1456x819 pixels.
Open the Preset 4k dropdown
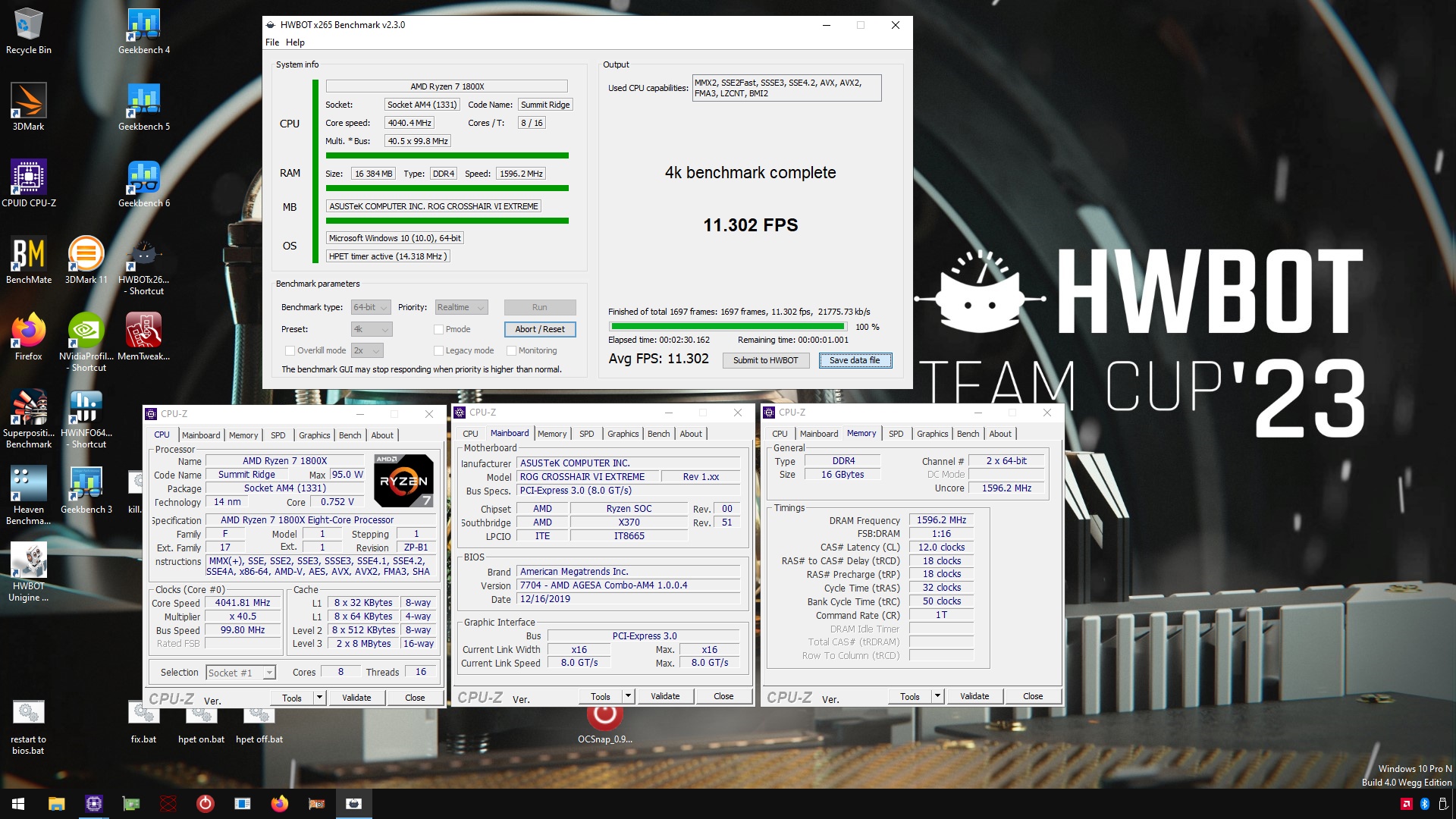pos(372,329)
